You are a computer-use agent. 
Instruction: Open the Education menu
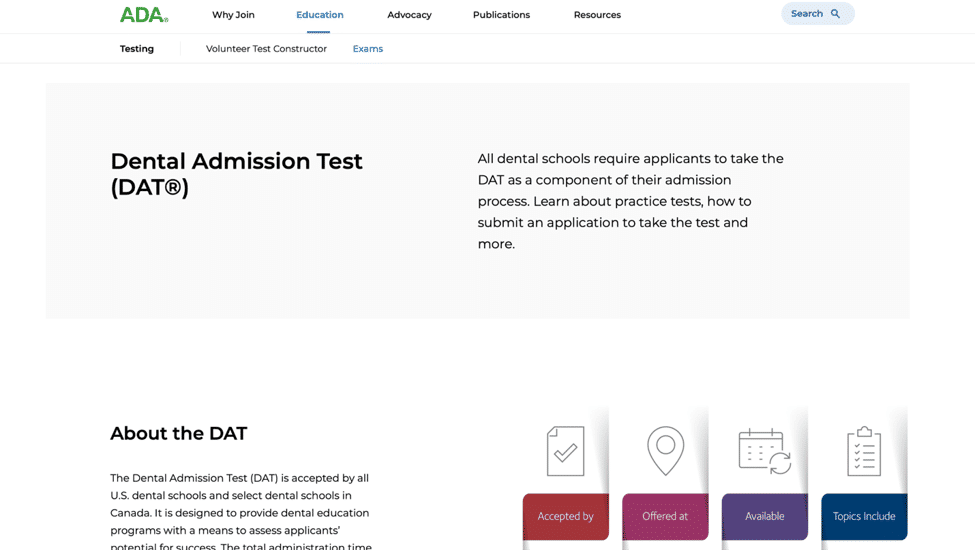pos(320,15)
